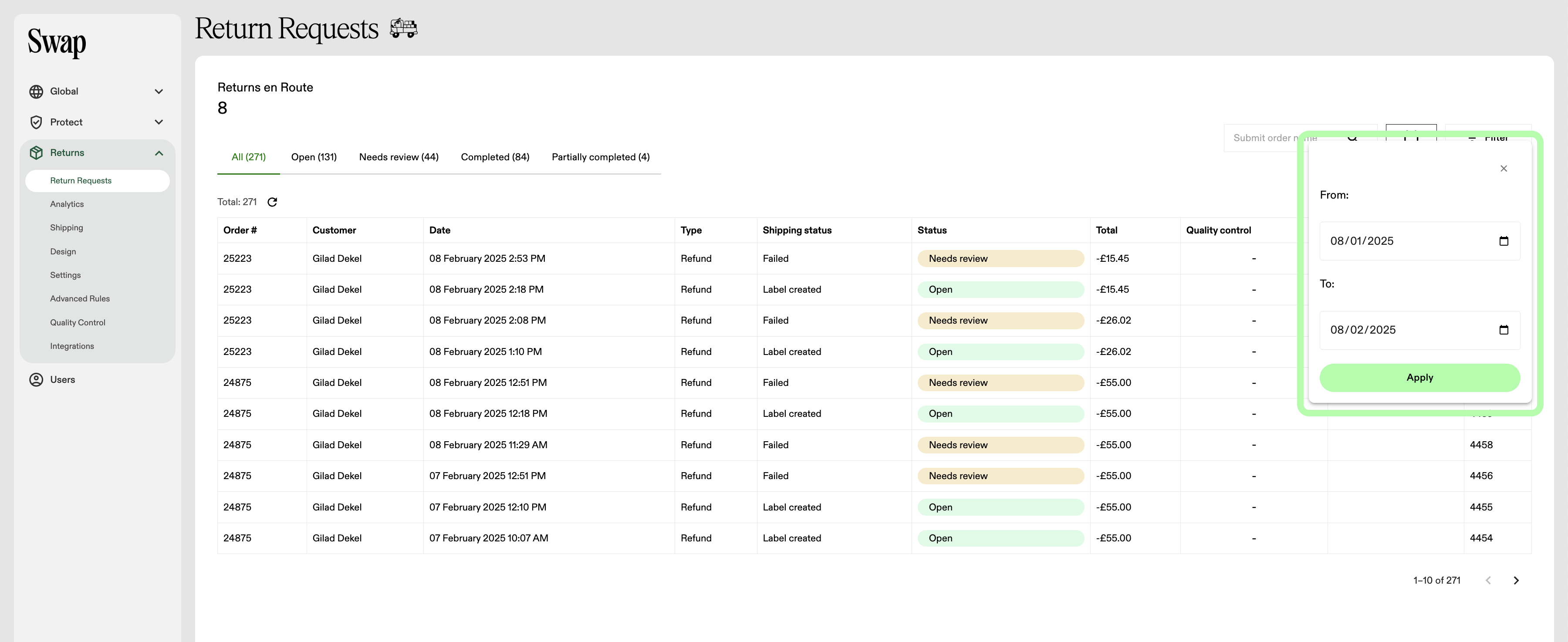Viewport: 1568px width, 642px height.
Task: Click date 08 February 2025 2:18 PM
Action: point(487,290)
